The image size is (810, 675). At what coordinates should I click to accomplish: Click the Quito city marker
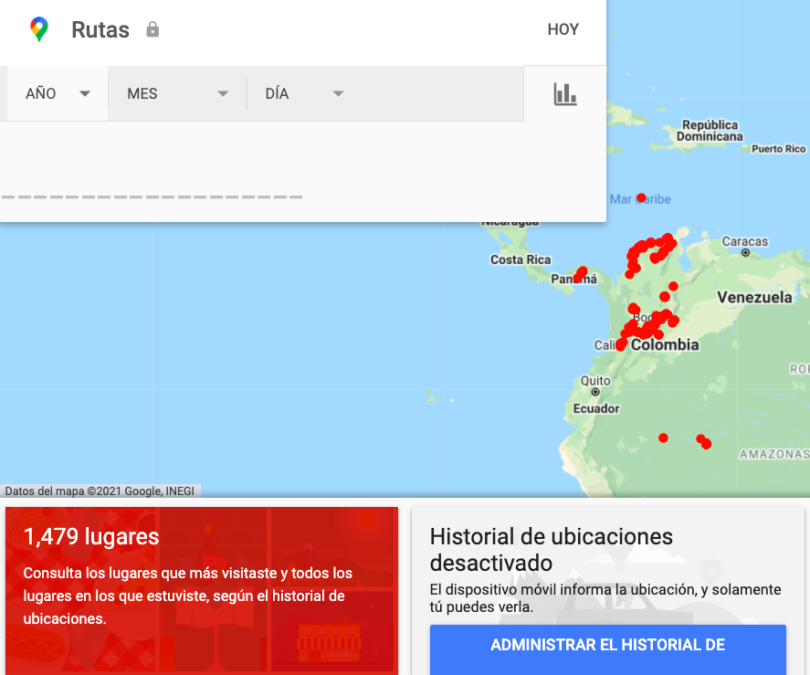(x=595, y=392)
